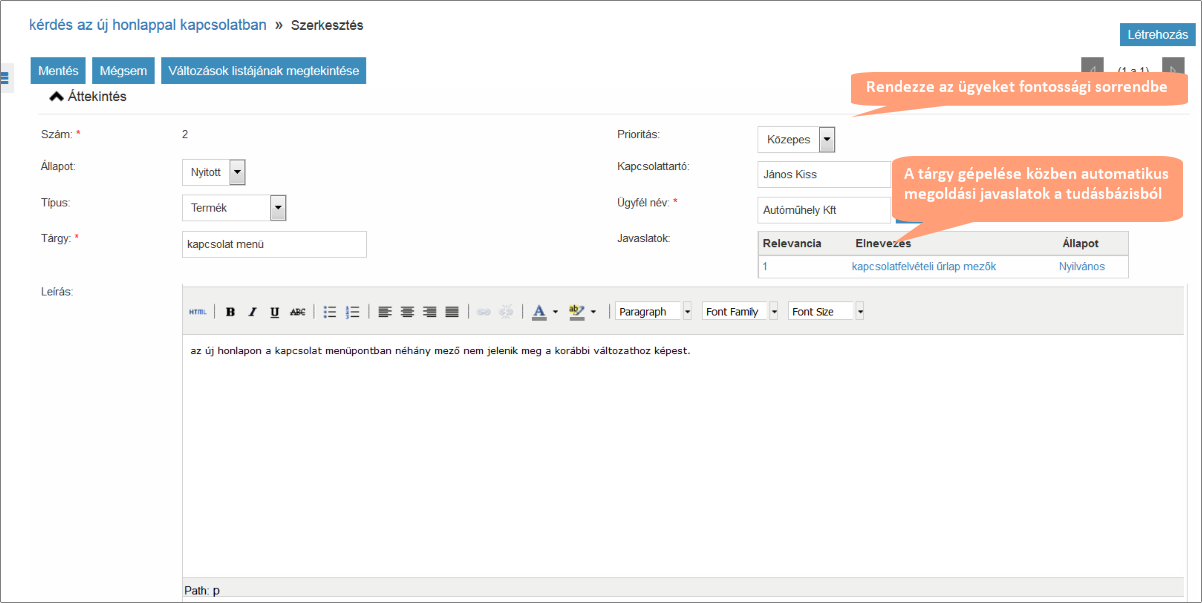
Task: Collapse the Áttekintés section
Action: pos(57,97)
